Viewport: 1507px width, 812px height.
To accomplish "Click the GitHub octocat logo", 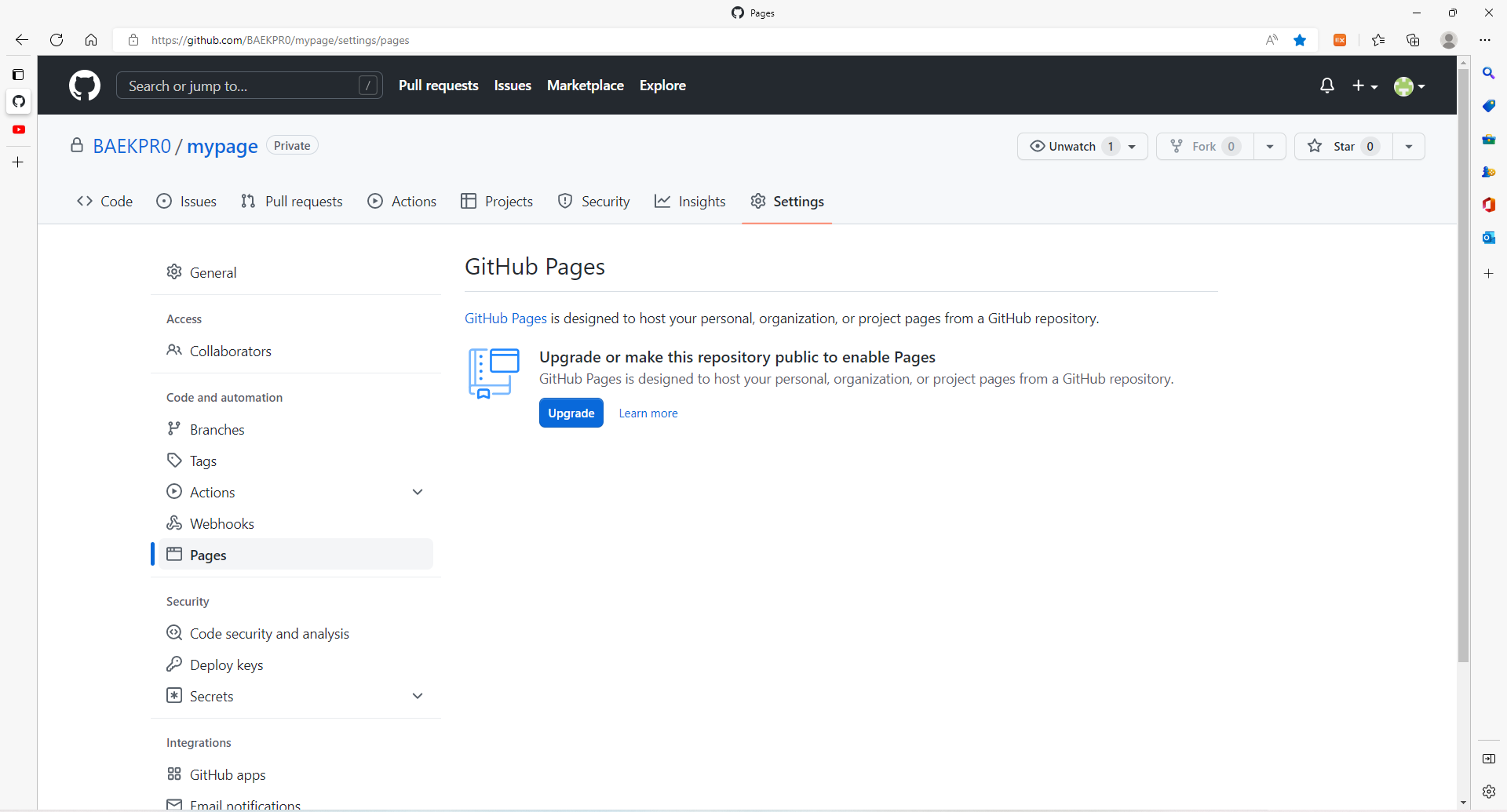I will pyautogui.click(x=85, y=86).
